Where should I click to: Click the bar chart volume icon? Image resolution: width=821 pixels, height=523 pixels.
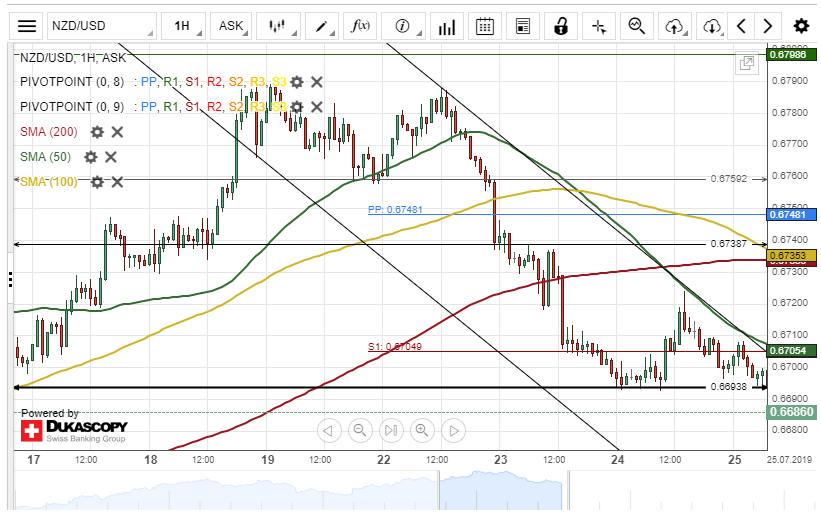pos(447,26)
